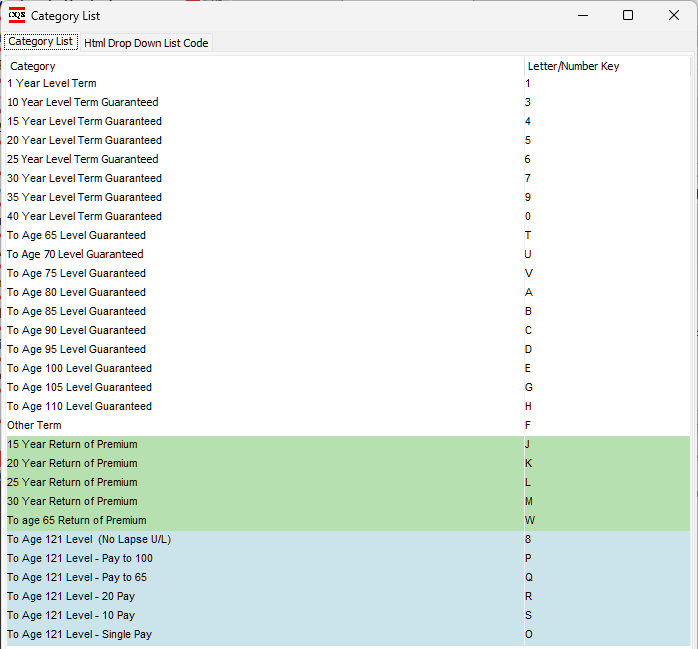Choose To Age 121 Level No Lapse row
The image size is (698, 649).
click(89, 539)
